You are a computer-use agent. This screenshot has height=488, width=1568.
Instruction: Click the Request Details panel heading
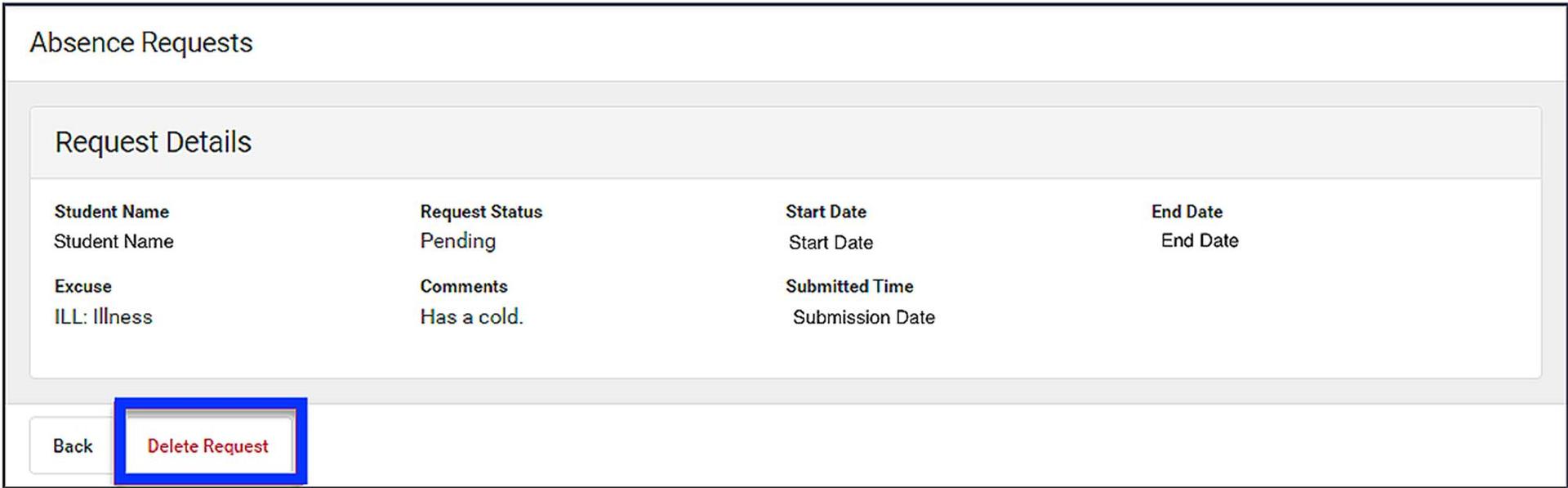tap(153, 142)
